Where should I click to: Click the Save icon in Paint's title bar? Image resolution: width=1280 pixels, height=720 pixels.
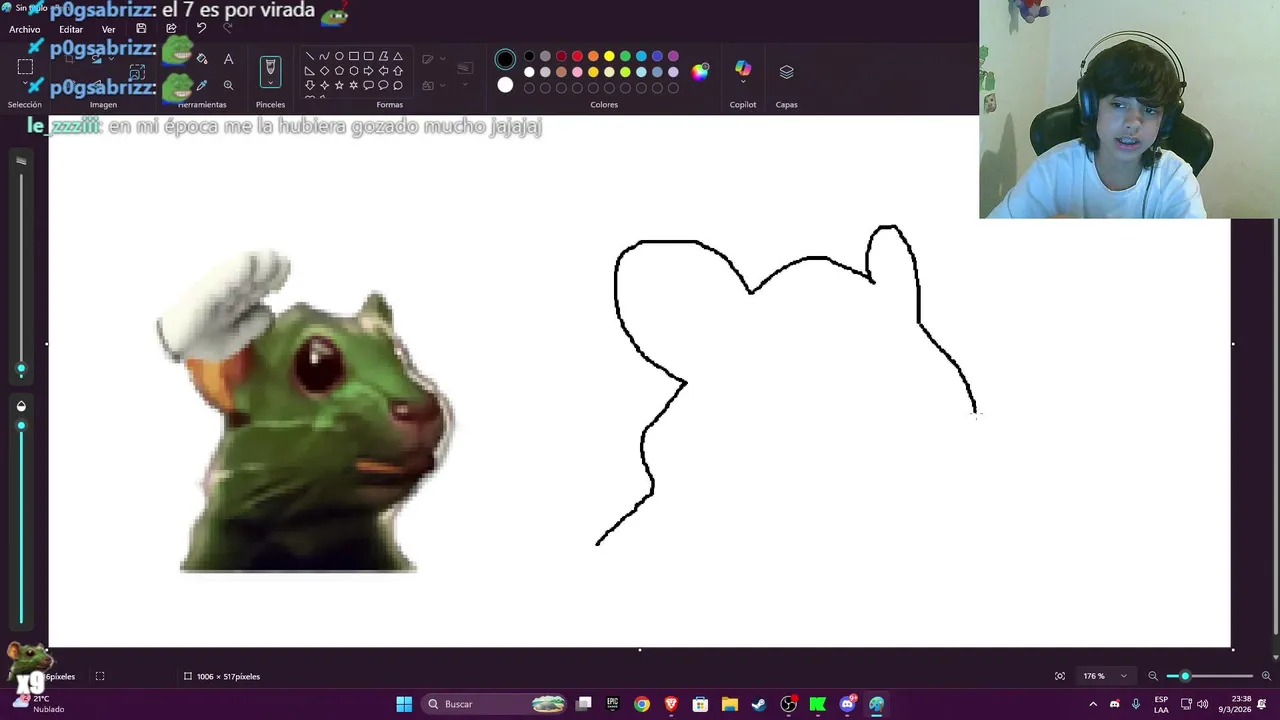click(141, 29)
